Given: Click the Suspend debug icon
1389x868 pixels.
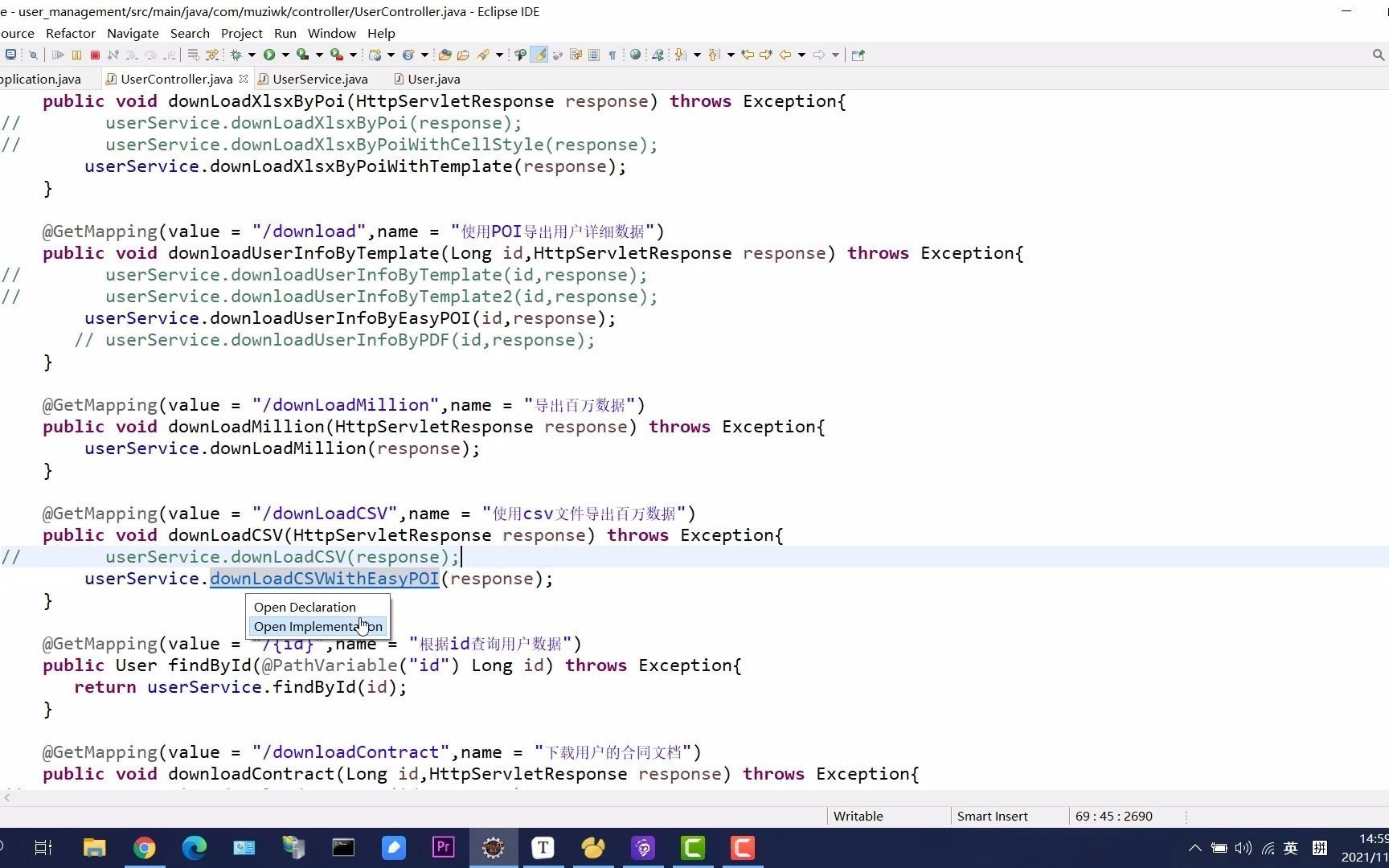Looking at the screenshot, I should [x=76, y=55].
